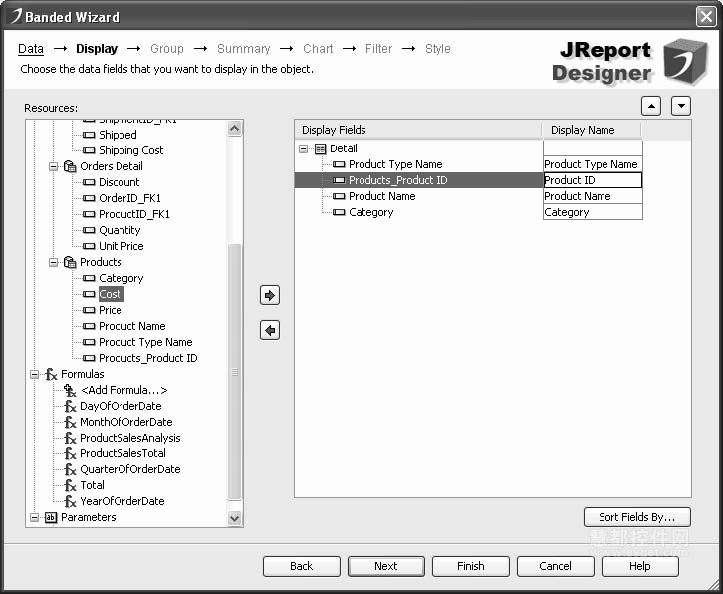Click field icon beside Product Type Name in Display Fields
The image size is (723, 594).
339,164
